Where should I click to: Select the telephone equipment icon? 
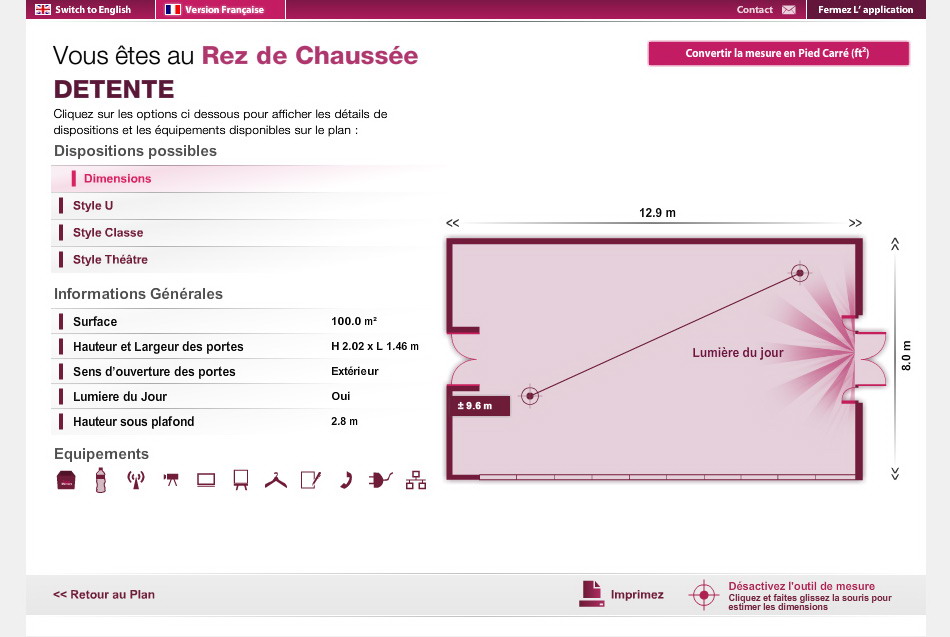tap(345, 480)
